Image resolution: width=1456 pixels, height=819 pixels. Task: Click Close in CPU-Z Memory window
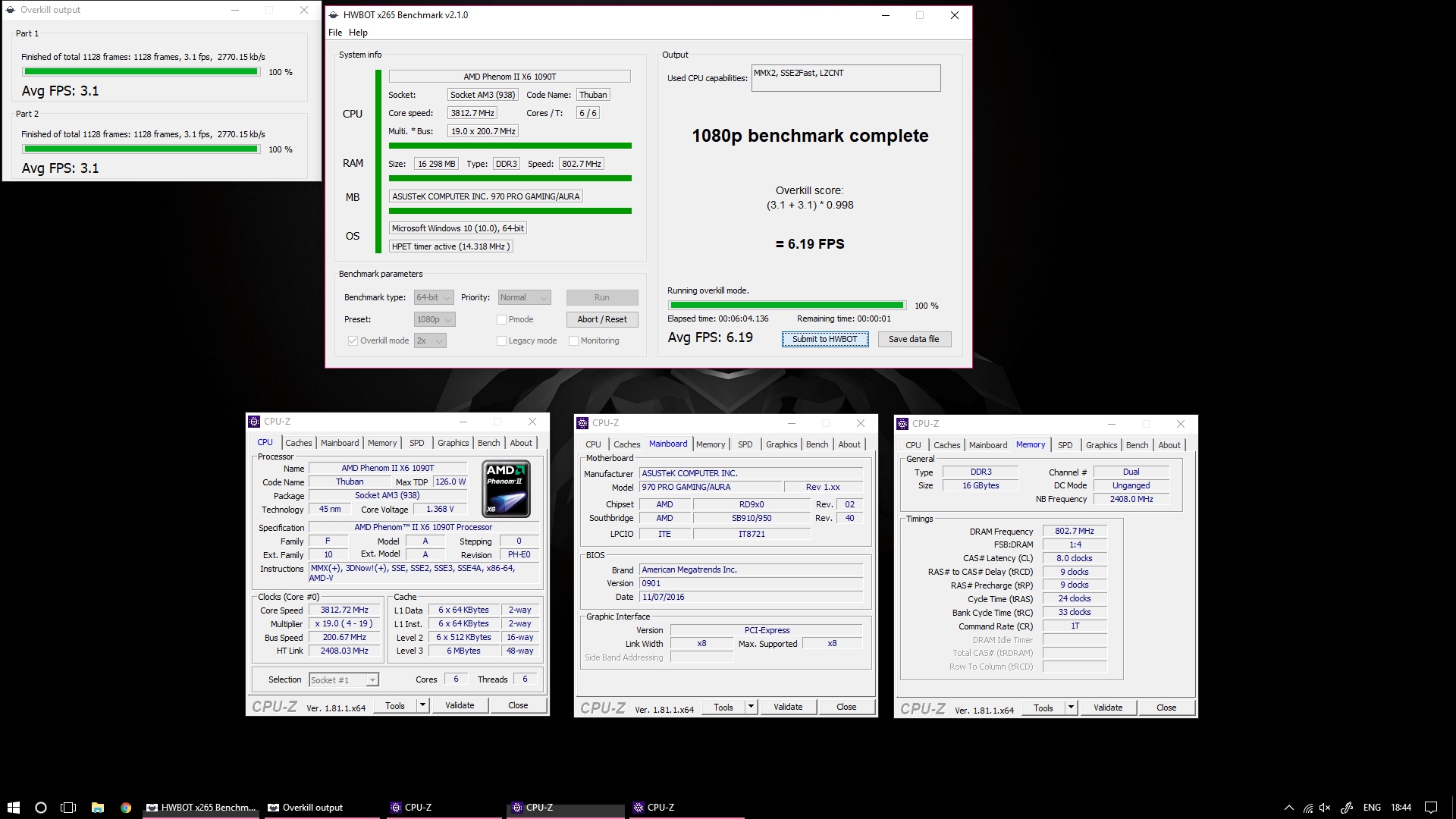click(1166, 708)
